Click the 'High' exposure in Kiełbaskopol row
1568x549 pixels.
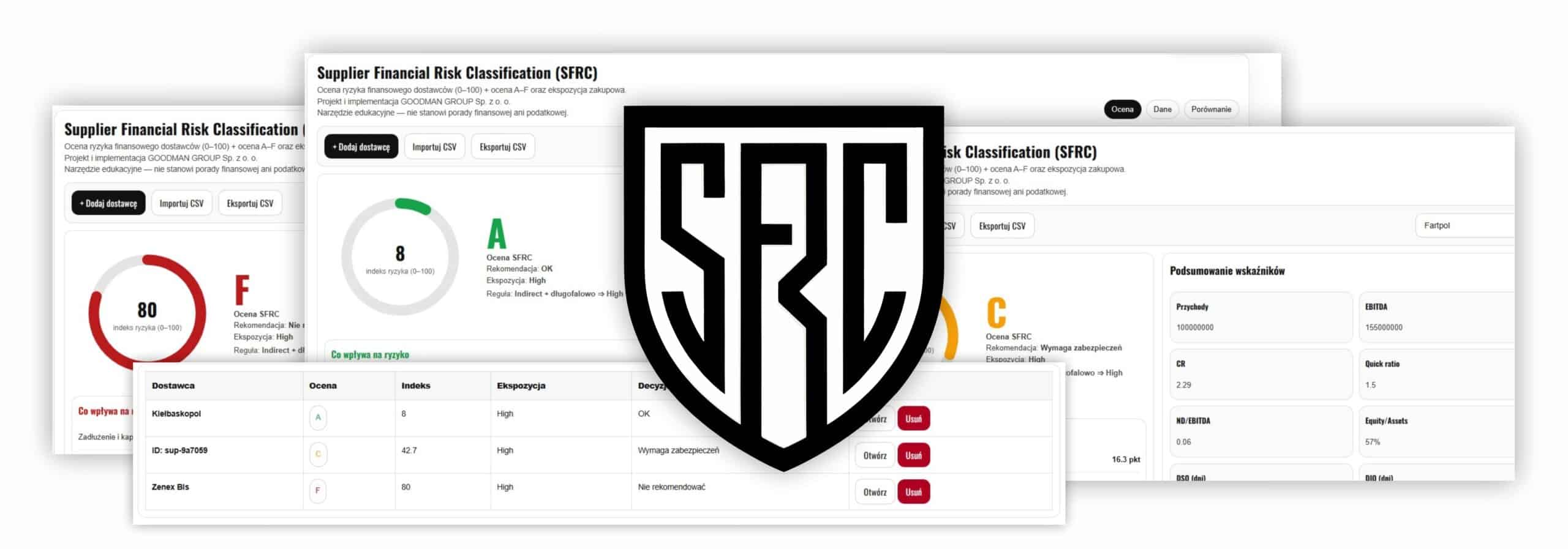click(x=505, y=414)
